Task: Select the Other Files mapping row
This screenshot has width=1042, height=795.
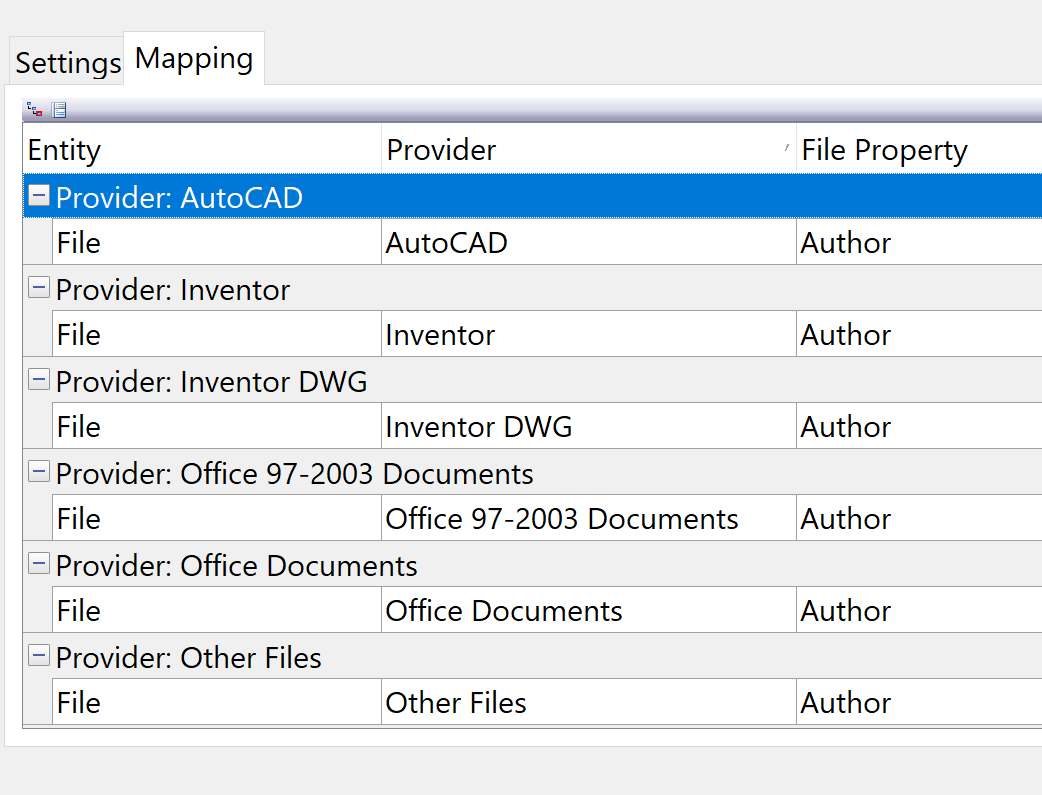Action: tap(200, 702)
